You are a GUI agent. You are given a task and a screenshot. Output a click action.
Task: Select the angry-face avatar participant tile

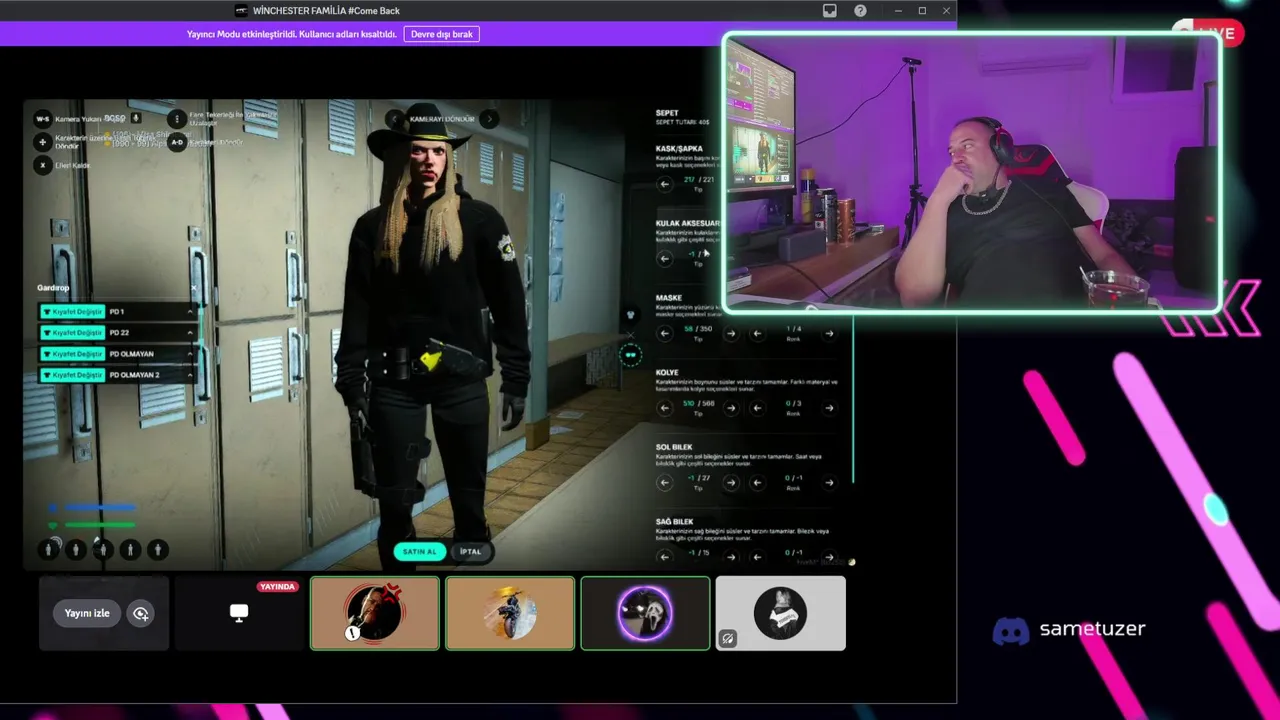[x=374, y=613]
